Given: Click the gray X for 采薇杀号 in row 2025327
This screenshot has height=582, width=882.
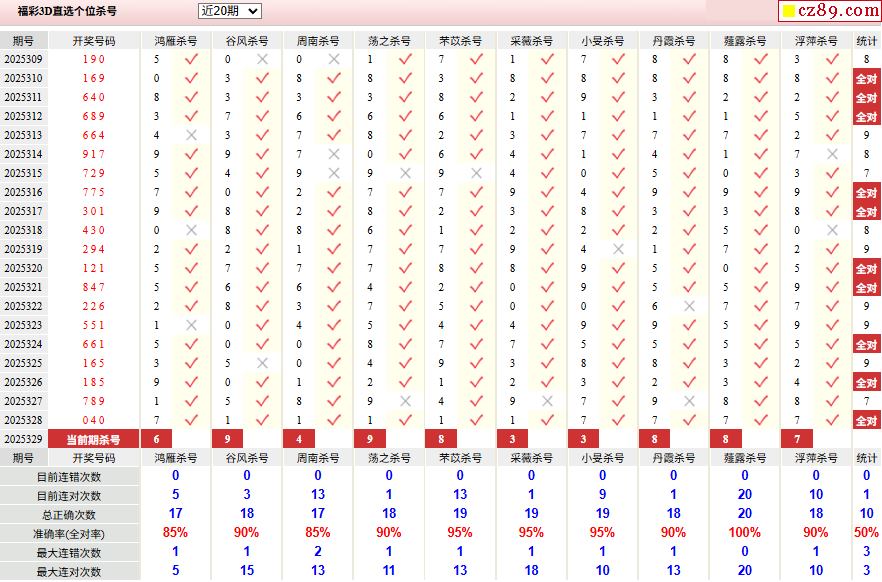Looking at the screenshot, I should pyautogui.click(x=547, y=401).
